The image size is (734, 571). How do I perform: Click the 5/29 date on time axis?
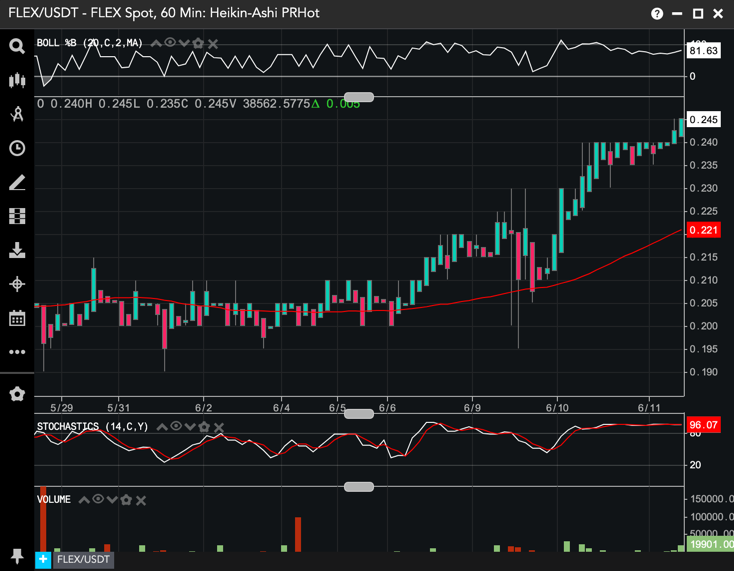coord(62,408)
